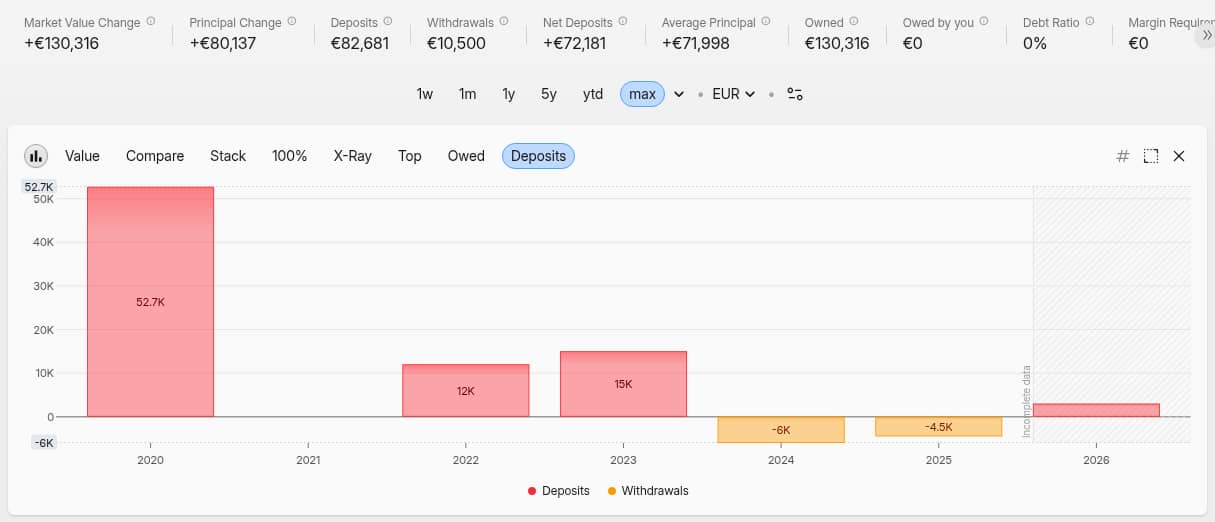Switch to the 100% tab
Screen dimensions: 1215x522
(290, 156)
